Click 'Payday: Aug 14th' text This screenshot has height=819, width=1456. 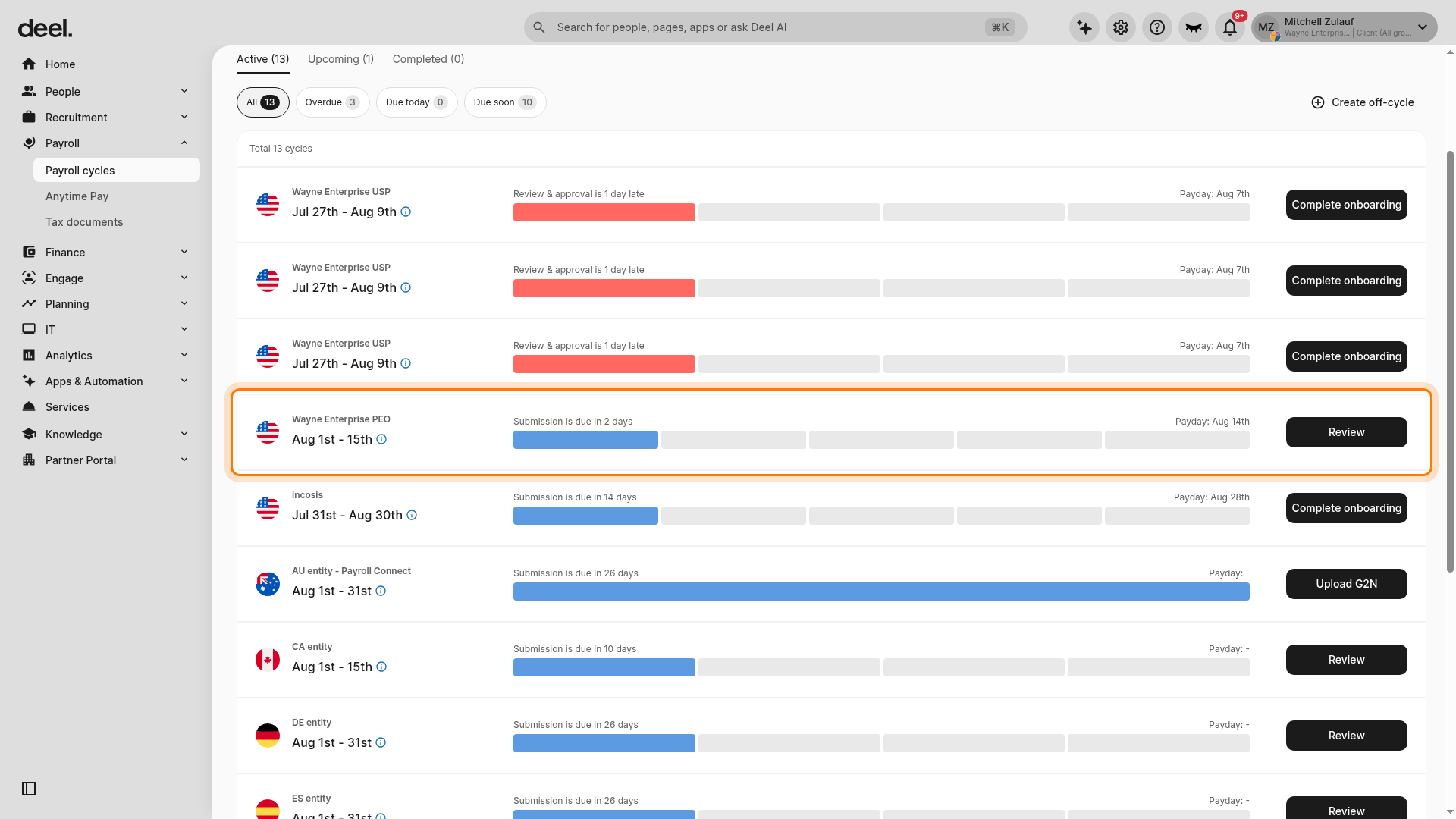point(1212,422)
